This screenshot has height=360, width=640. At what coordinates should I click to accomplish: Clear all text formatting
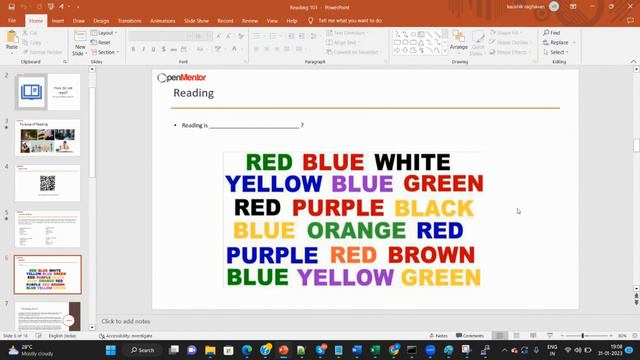click(x=241, y=36)
